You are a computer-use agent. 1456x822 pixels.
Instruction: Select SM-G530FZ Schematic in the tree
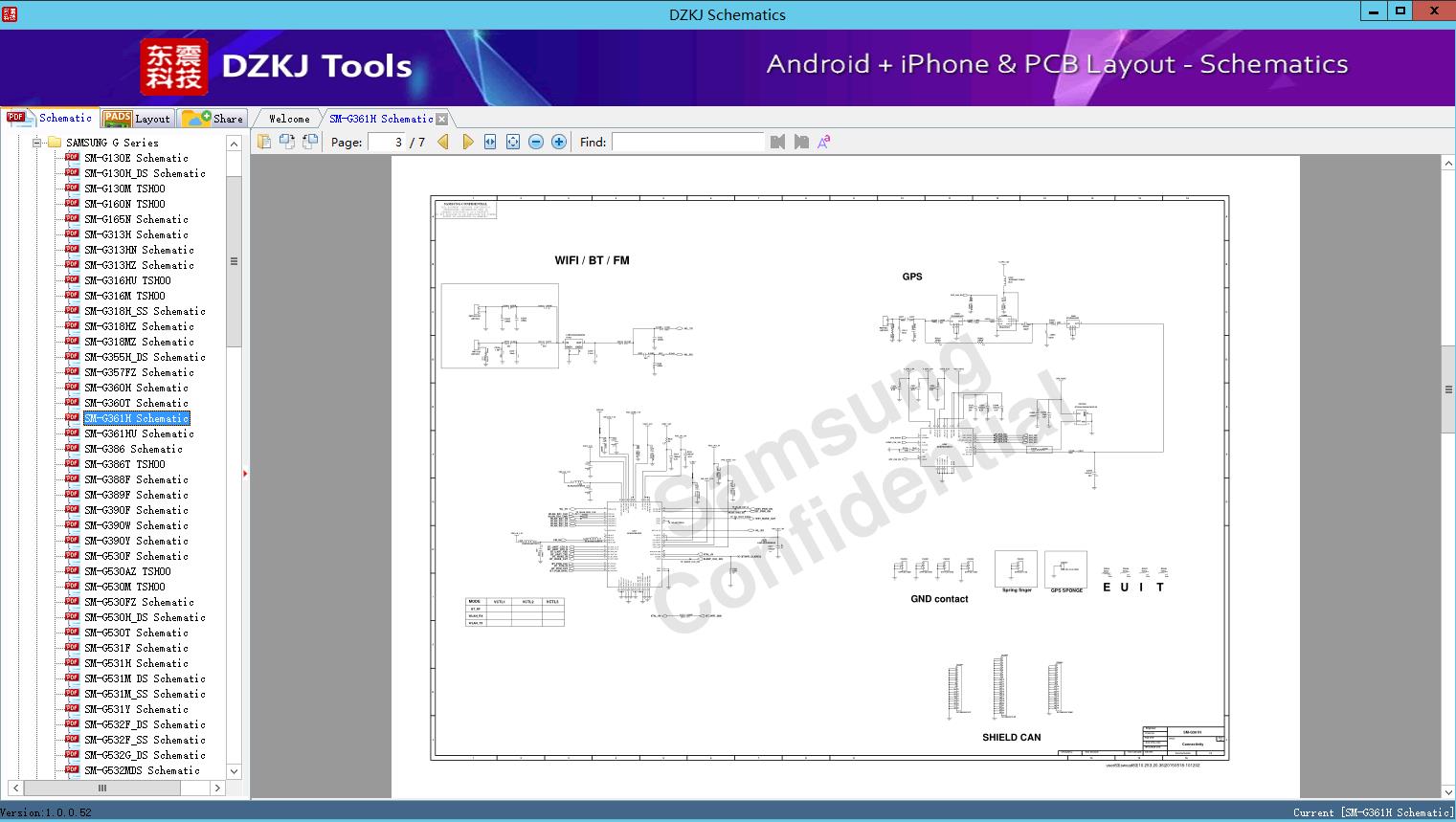[x=139, y=602]
